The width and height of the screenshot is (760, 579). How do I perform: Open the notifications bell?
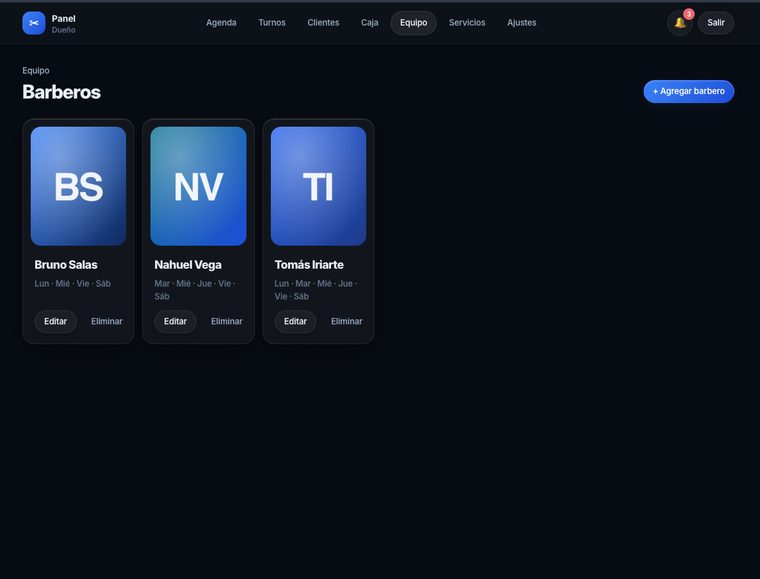(x=680, y=23)
